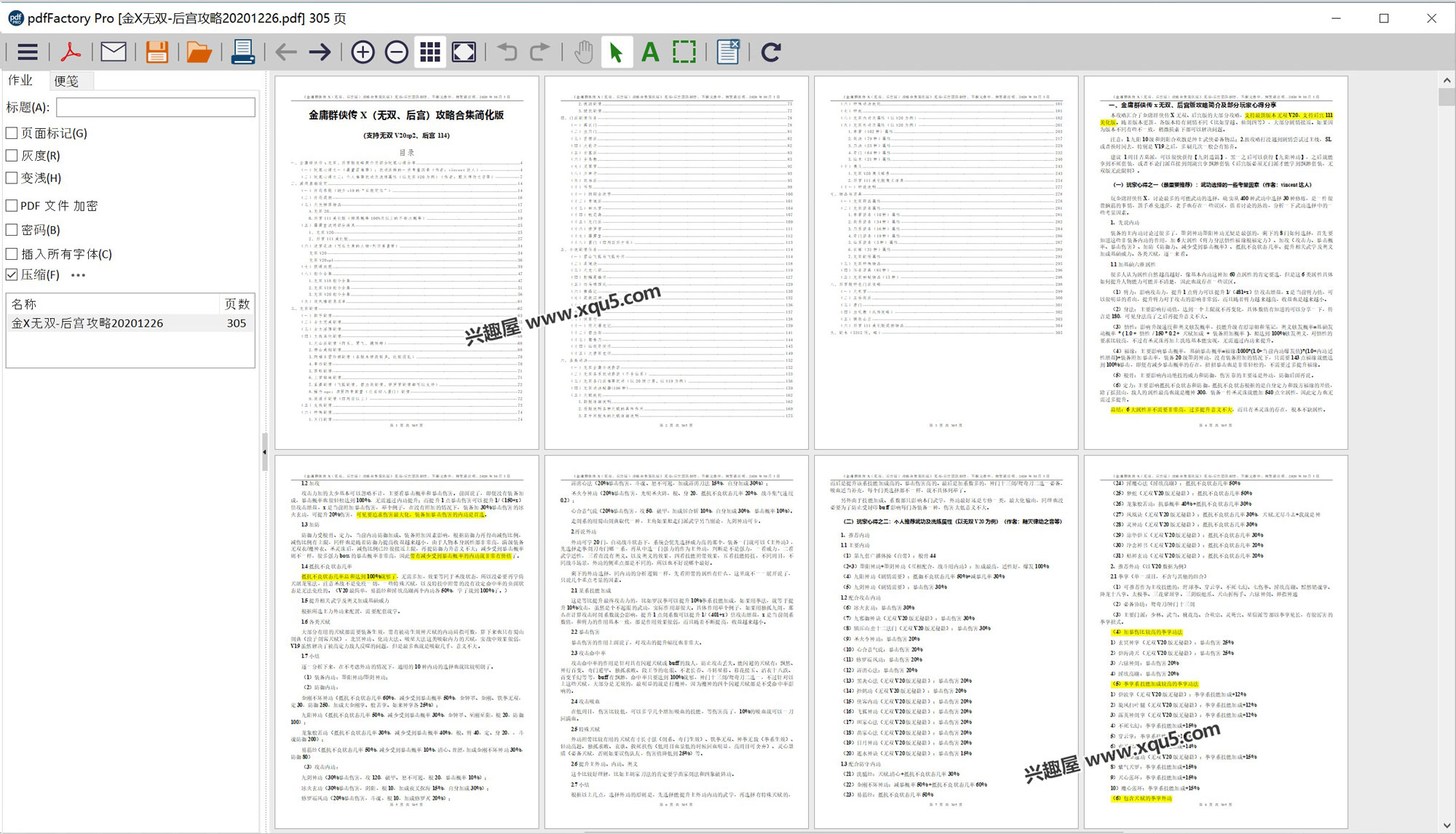Enable the 密码(B) password checkbox
Viewport: 1456px width, 834px height.
12,230
